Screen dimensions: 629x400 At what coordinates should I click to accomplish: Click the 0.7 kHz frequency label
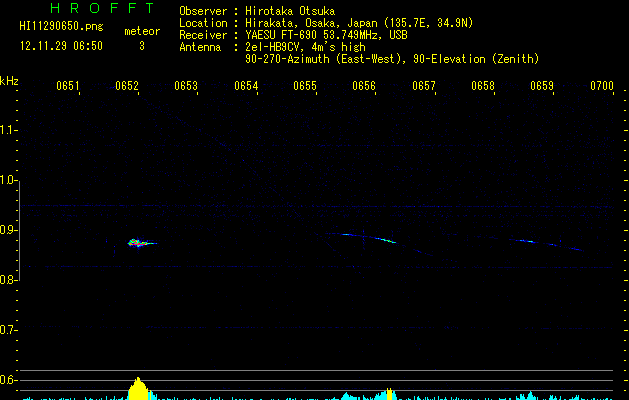coord(8,330)
